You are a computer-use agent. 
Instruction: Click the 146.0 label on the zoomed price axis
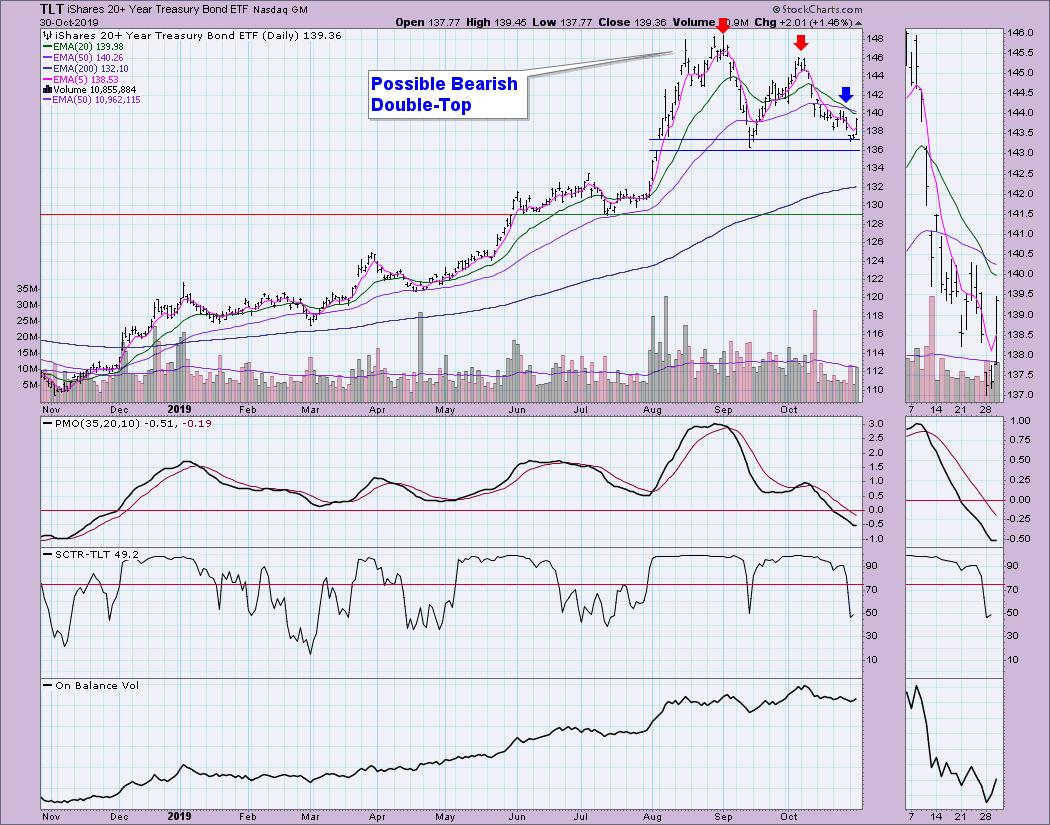[x=1023, y=33]
